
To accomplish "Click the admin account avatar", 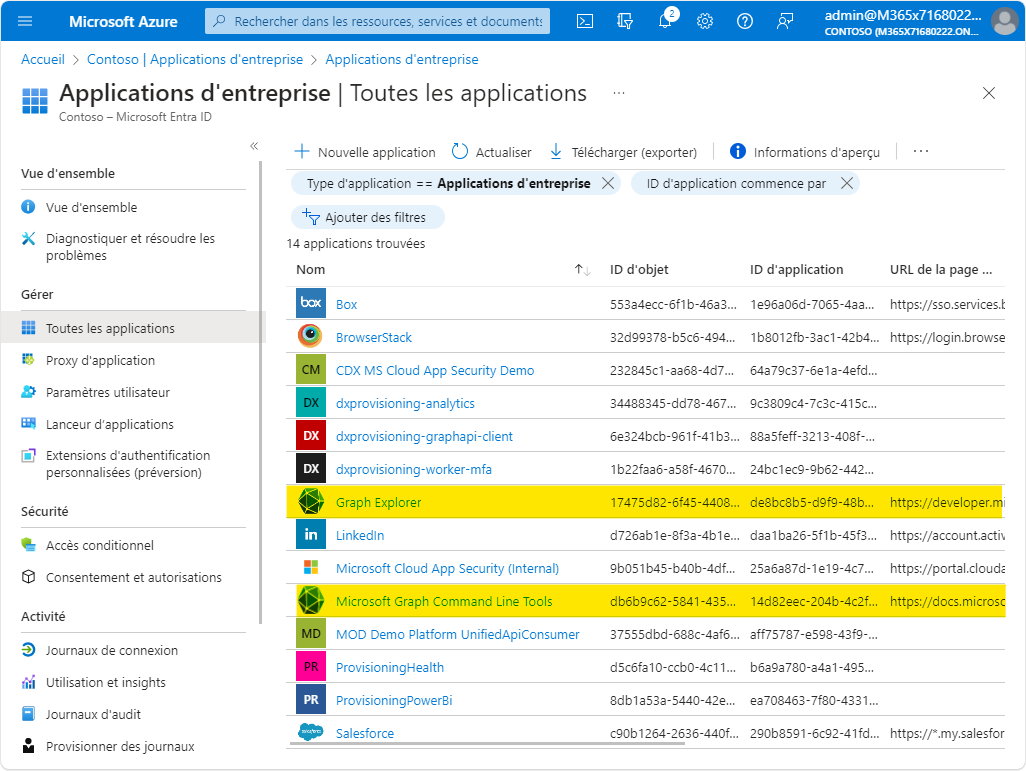I will click(x=1004, y=21).
